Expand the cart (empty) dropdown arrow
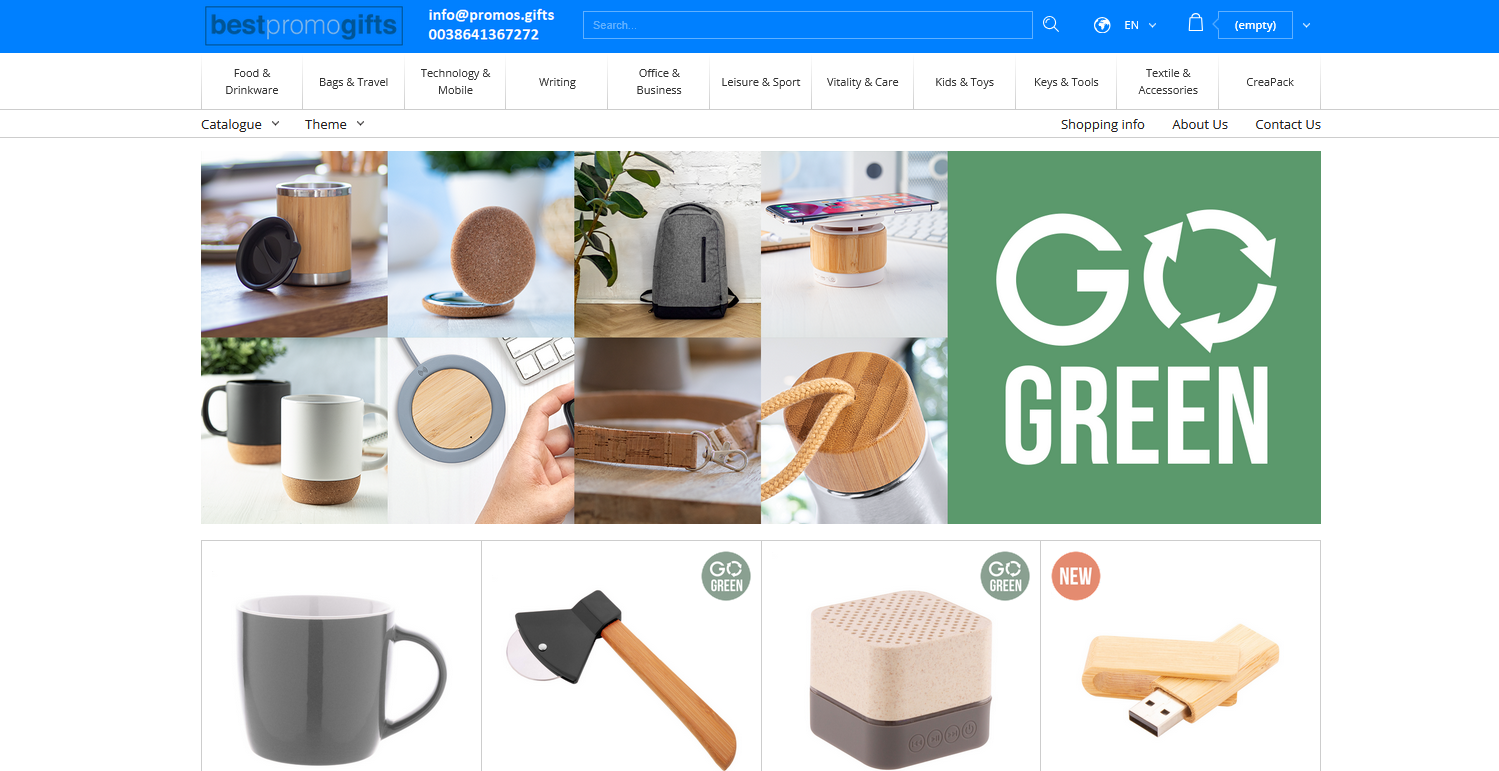Viewport: 1499px width, 771px height. click(x=1306, y=25)
